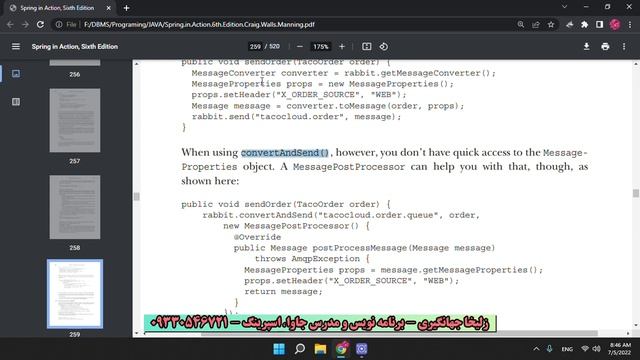The width and height of the screenshot is (640, 360).
Task: Open the tab search dropdown
Action: (564, 7)
